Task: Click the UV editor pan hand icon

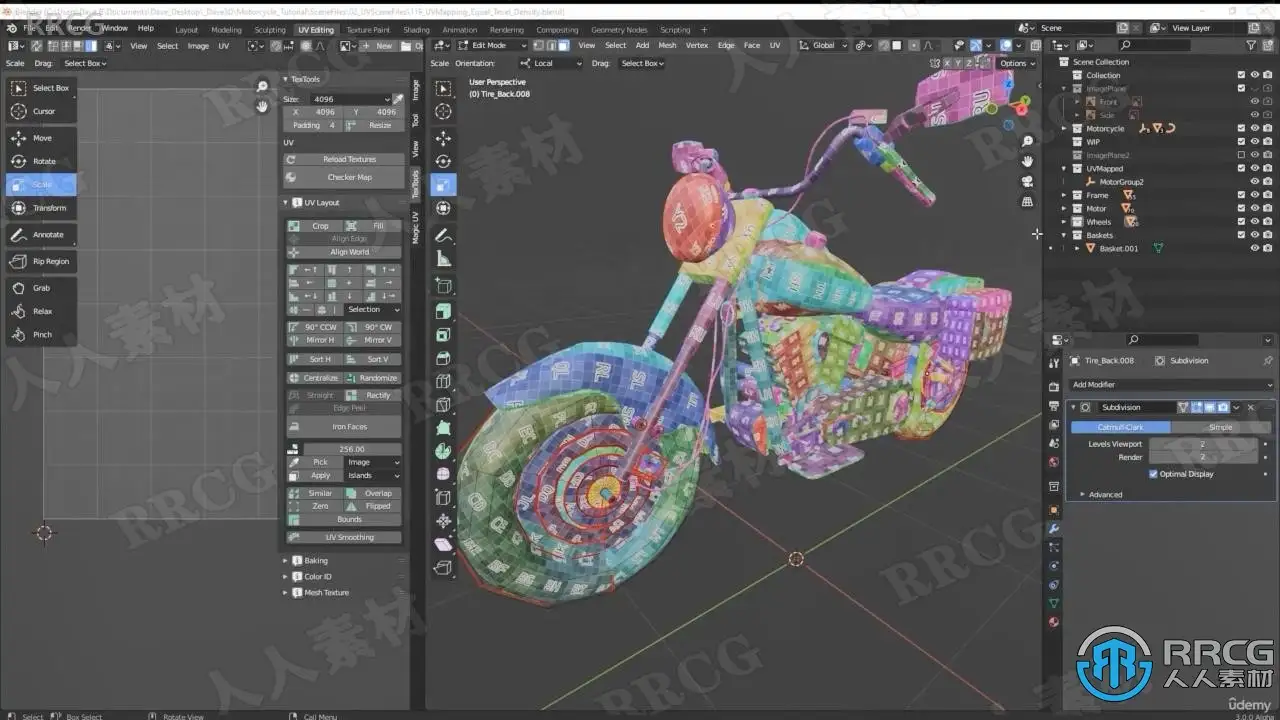Action: [263, 106]
